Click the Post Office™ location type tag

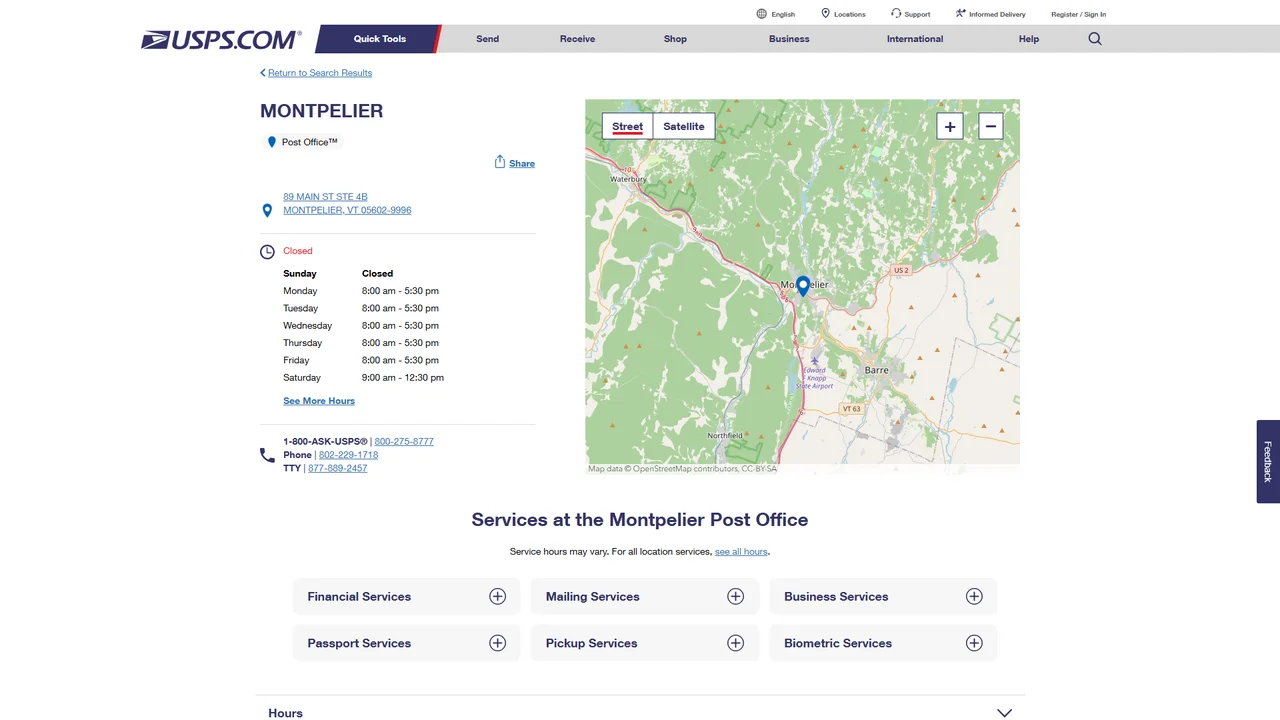(x=302, y=142)
